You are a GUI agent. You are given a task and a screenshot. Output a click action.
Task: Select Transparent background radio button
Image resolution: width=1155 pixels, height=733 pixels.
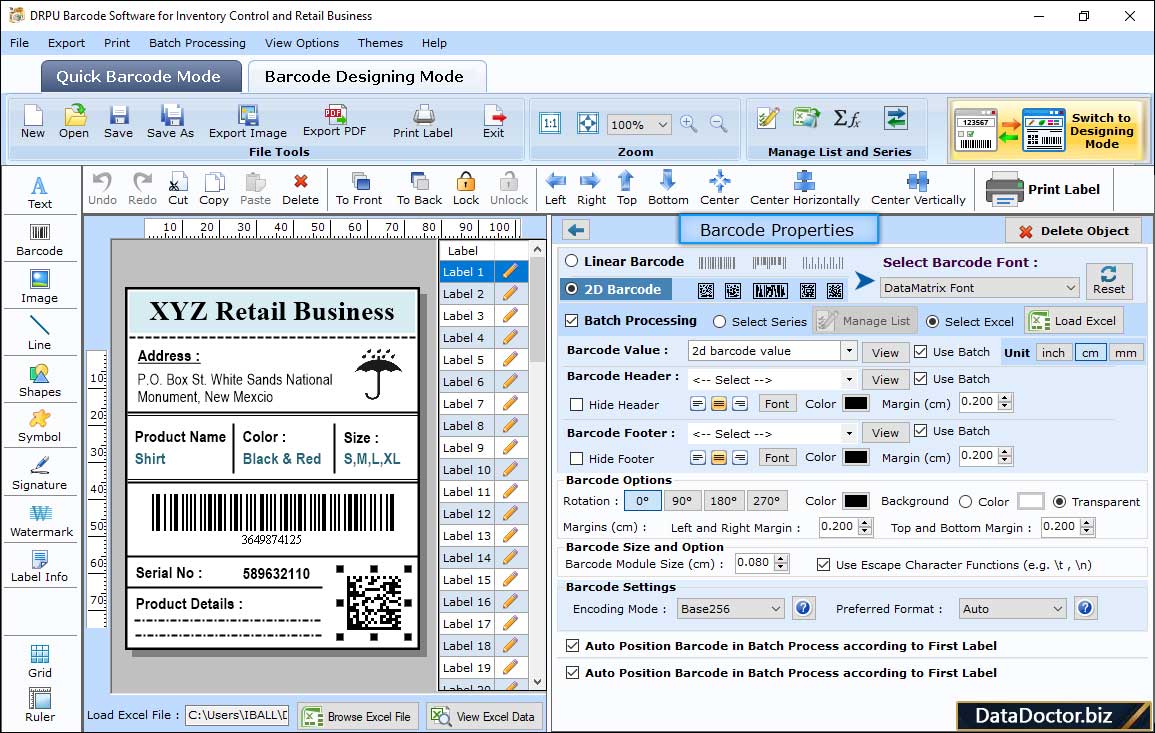(1059, 502)
